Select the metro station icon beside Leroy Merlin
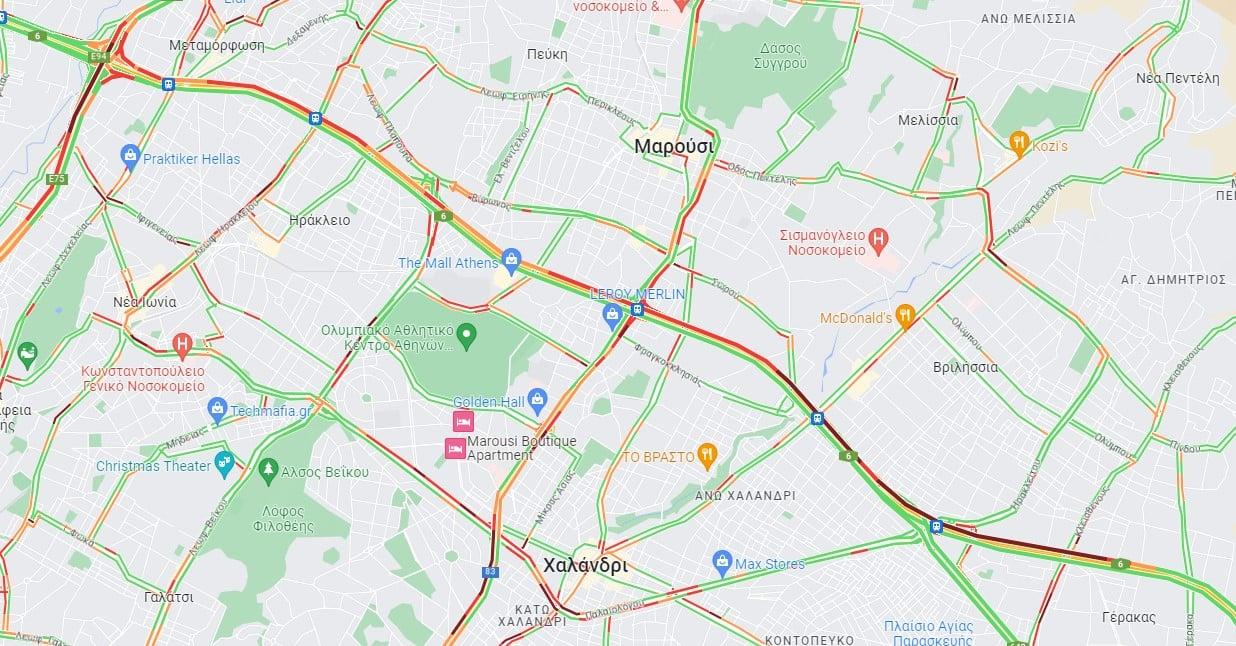 point(637,309)
